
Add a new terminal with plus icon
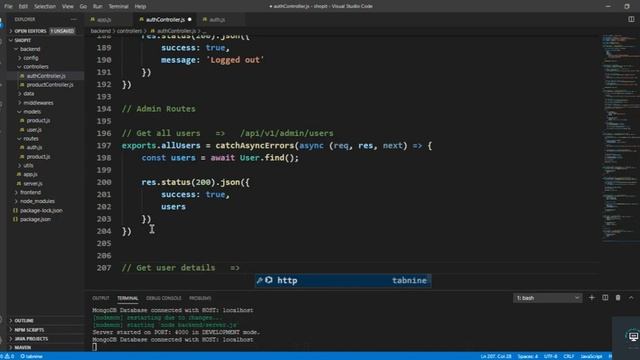[591, 298]
